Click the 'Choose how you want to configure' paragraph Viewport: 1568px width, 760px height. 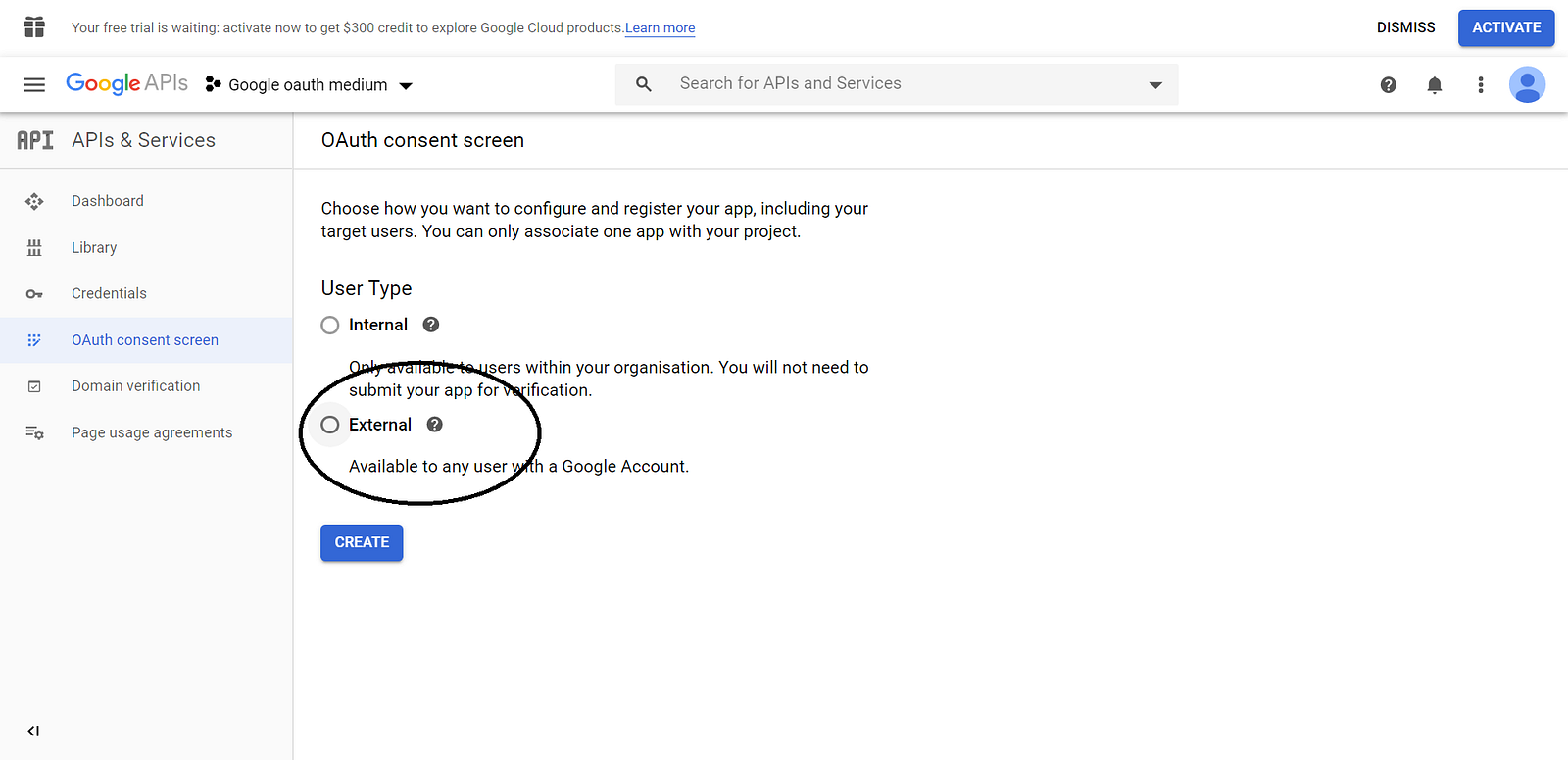(x=595, y=220)
